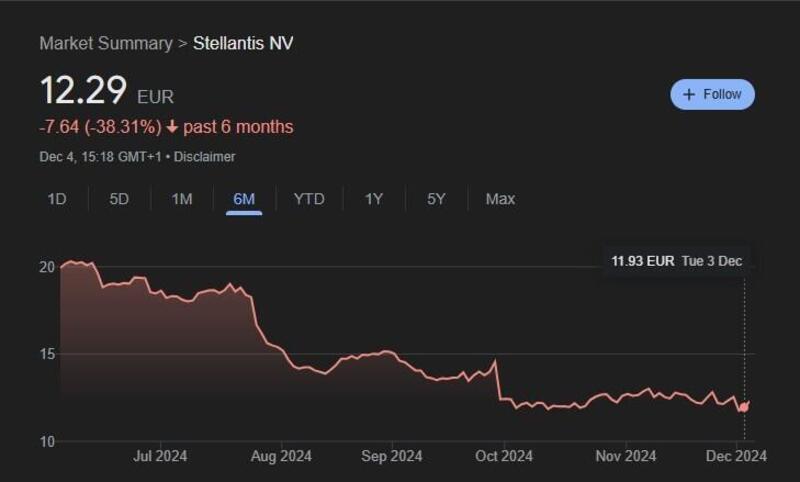Click the red down arrow icon

tap(172, 126)
